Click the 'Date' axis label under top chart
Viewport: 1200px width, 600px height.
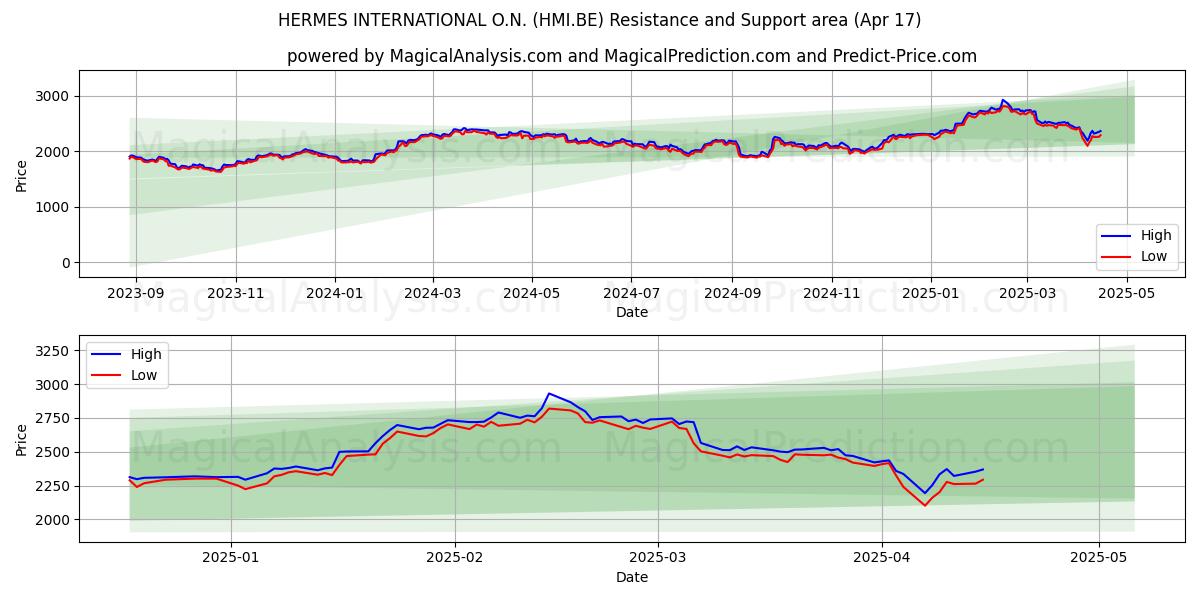pos(632,312)
